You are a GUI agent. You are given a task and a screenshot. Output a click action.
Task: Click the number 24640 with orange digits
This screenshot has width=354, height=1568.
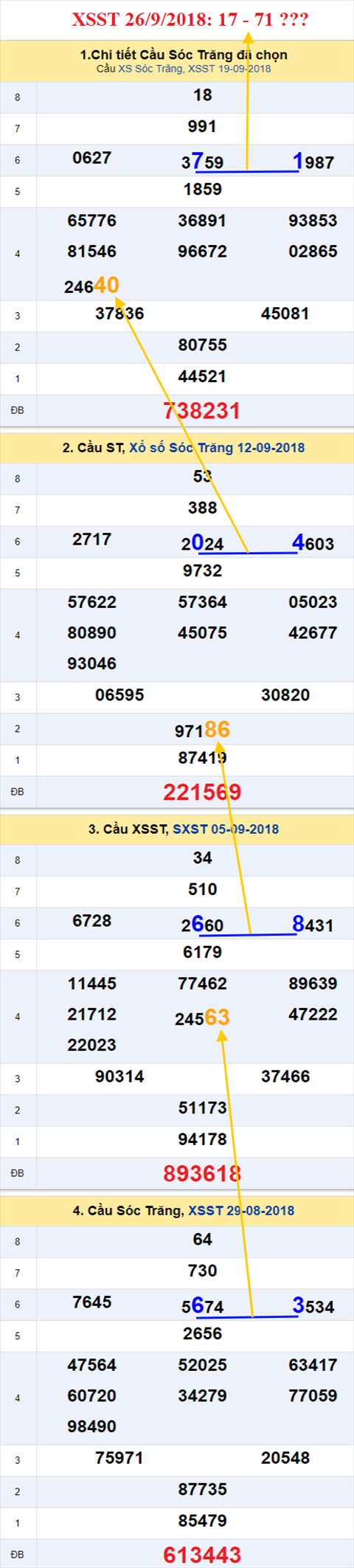(x=91, y=285)
